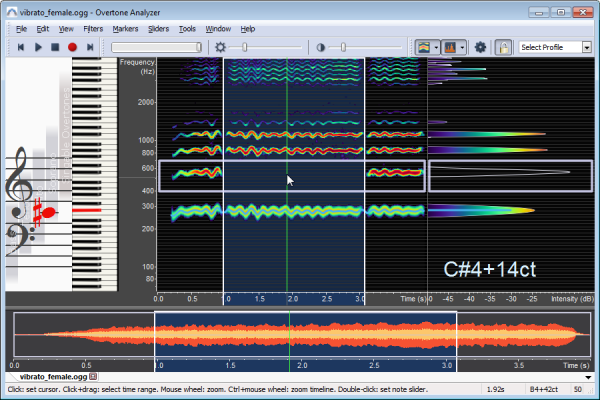Open the spectrogram view dropdown arrow
The image size is (600, 400).
tap(436, 47)
